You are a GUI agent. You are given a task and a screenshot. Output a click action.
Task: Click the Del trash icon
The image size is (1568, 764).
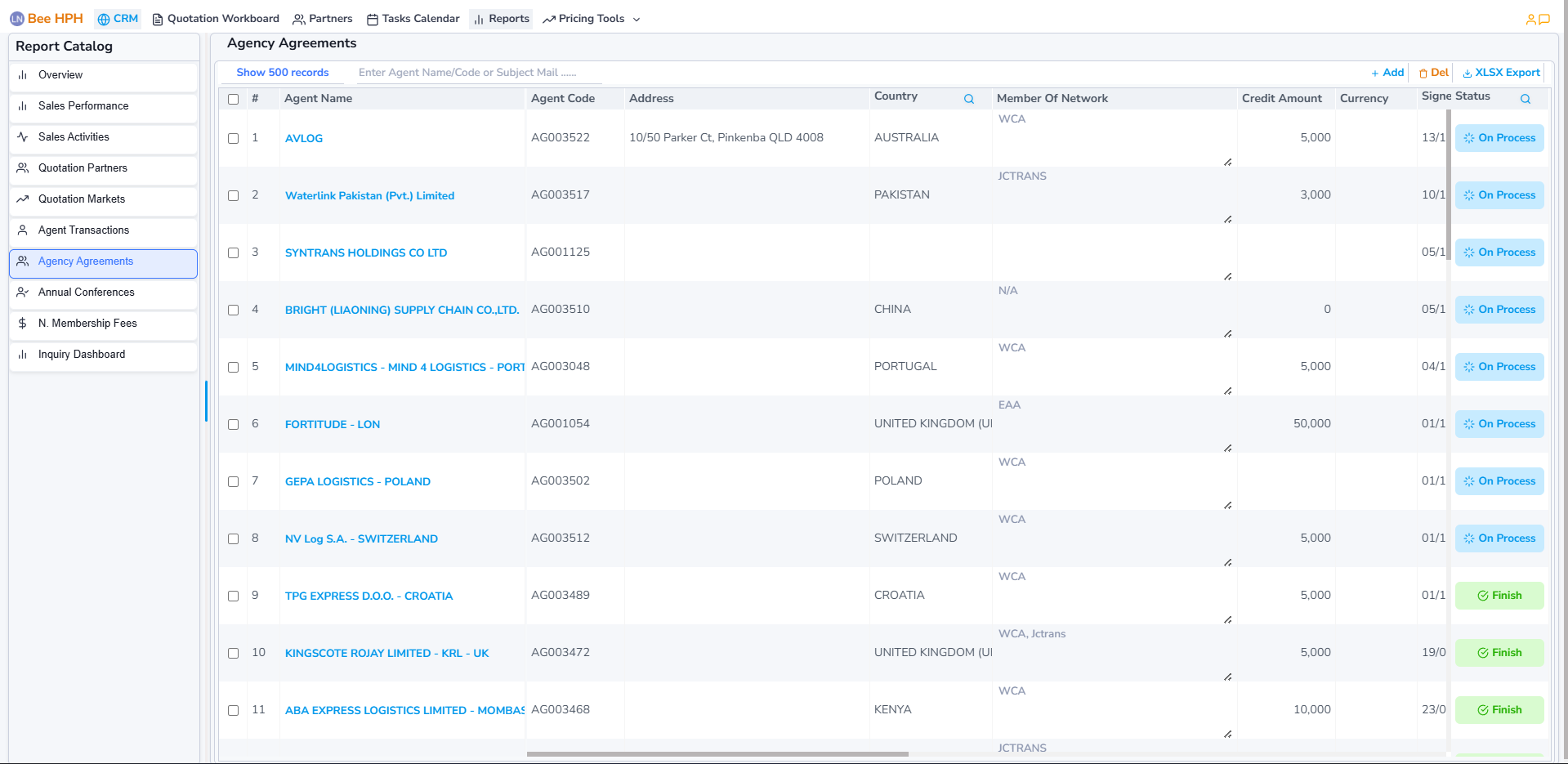1423,74
